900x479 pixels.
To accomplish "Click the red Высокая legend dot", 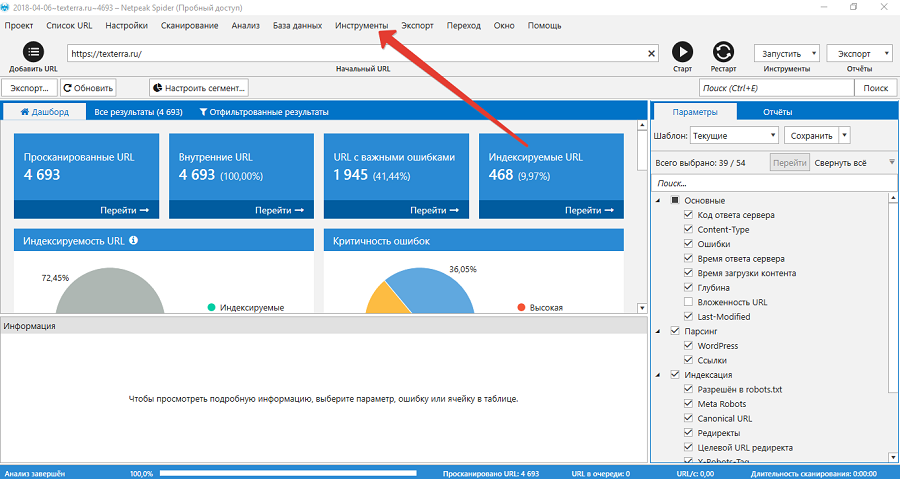I will [x=521, y=307].
